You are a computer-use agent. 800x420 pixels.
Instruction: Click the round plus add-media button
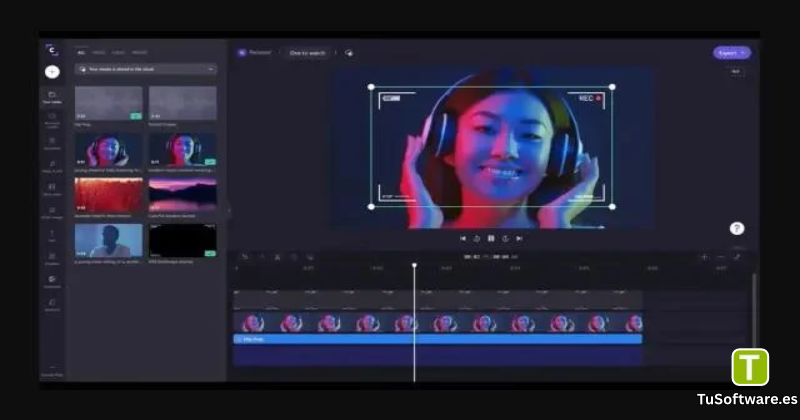click(52, 71)
